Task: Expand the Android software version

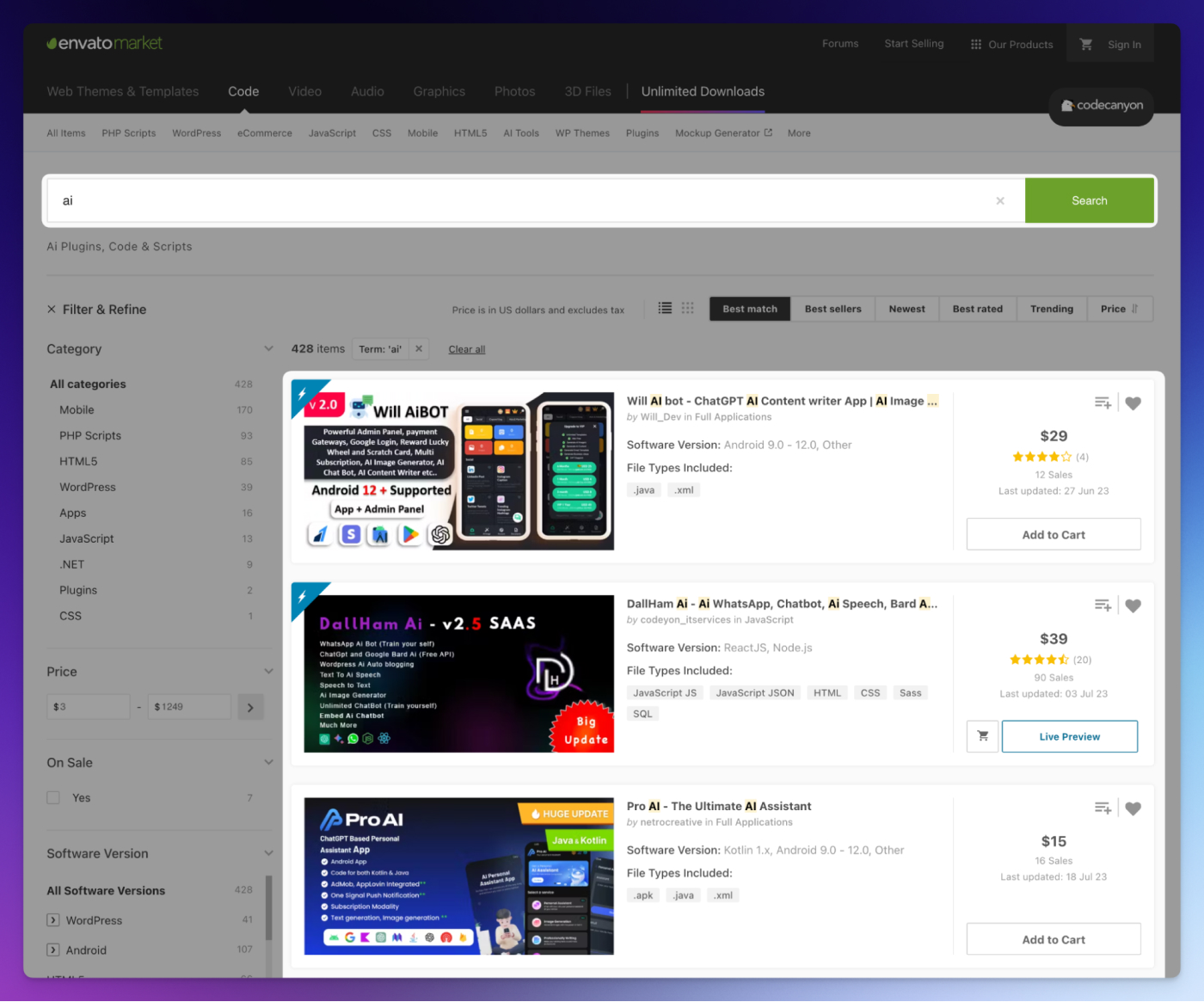Action: (53, 950)
